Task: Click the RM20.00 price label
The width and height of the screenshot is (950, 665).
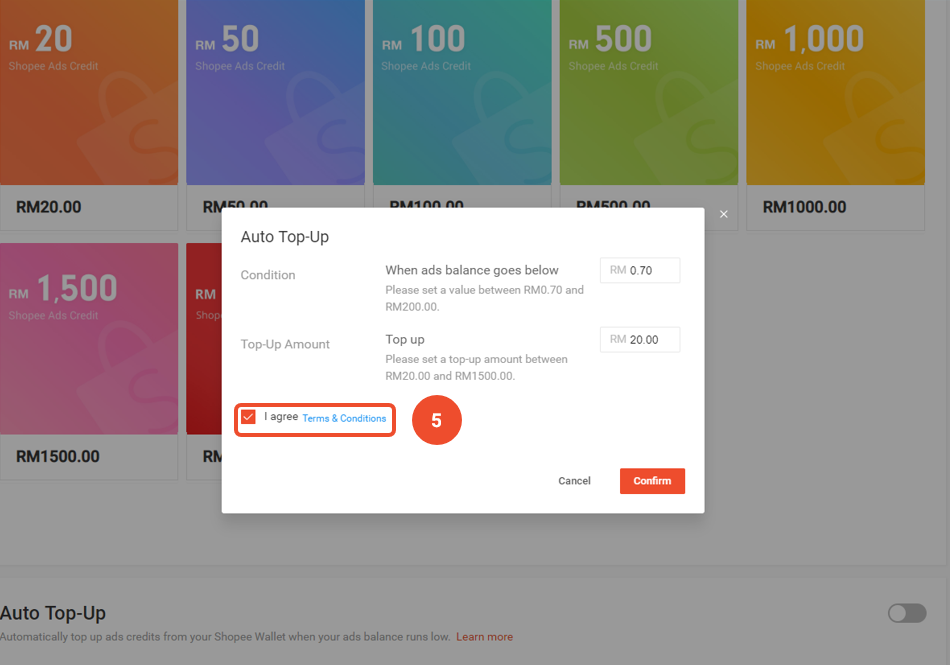Action: tap(49, 208)
